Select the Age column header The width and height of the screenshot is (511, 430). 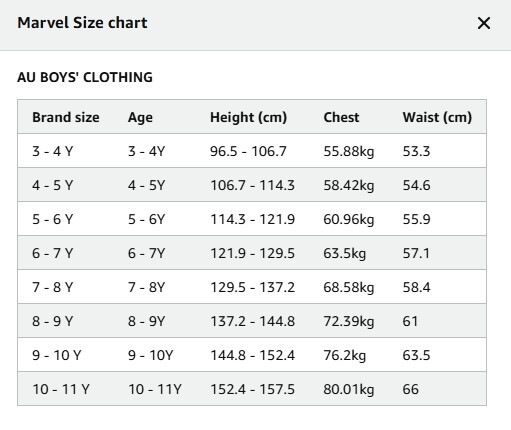point(140,118)
